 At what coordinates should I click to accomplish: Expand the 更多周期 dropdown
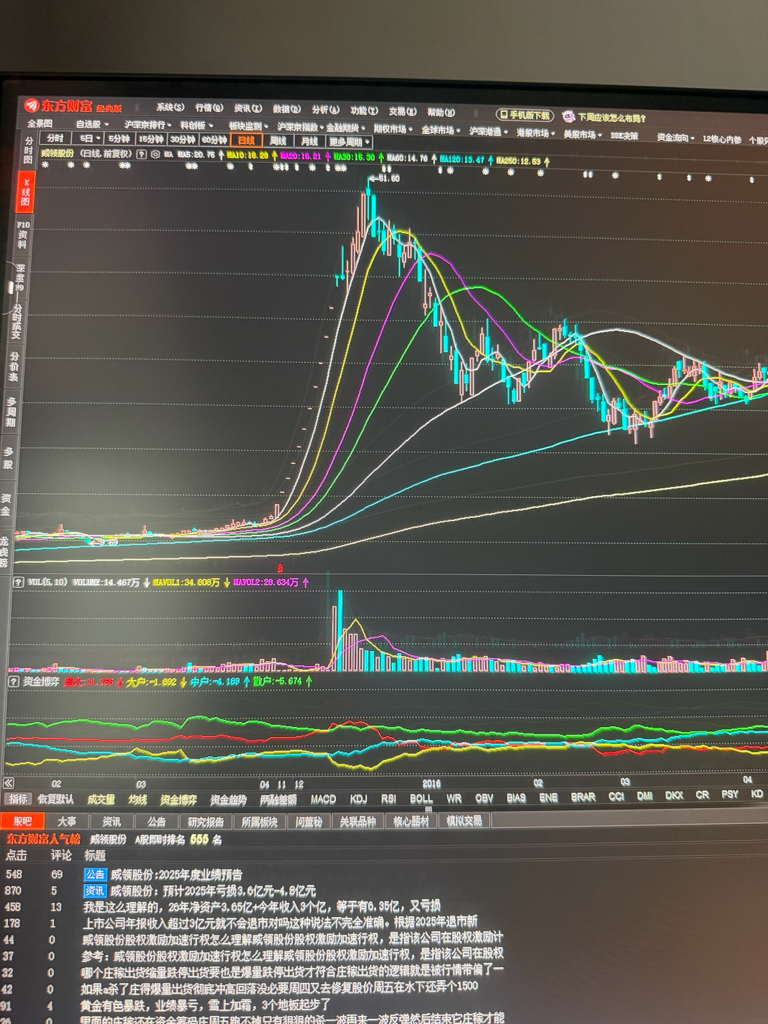[x=349, y=142]
